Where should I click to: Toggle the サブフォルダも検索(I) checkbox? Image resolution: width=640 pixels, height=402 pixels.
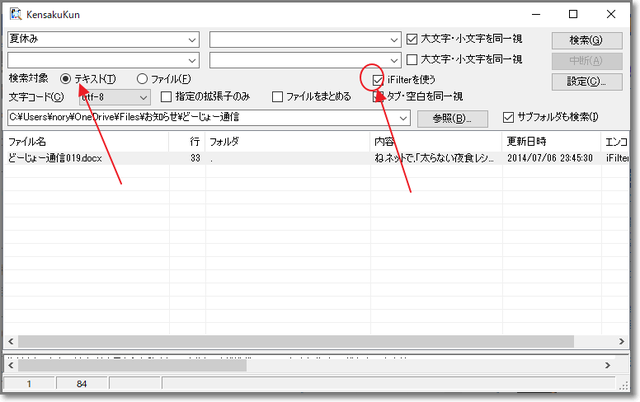[x=508, y=117]
